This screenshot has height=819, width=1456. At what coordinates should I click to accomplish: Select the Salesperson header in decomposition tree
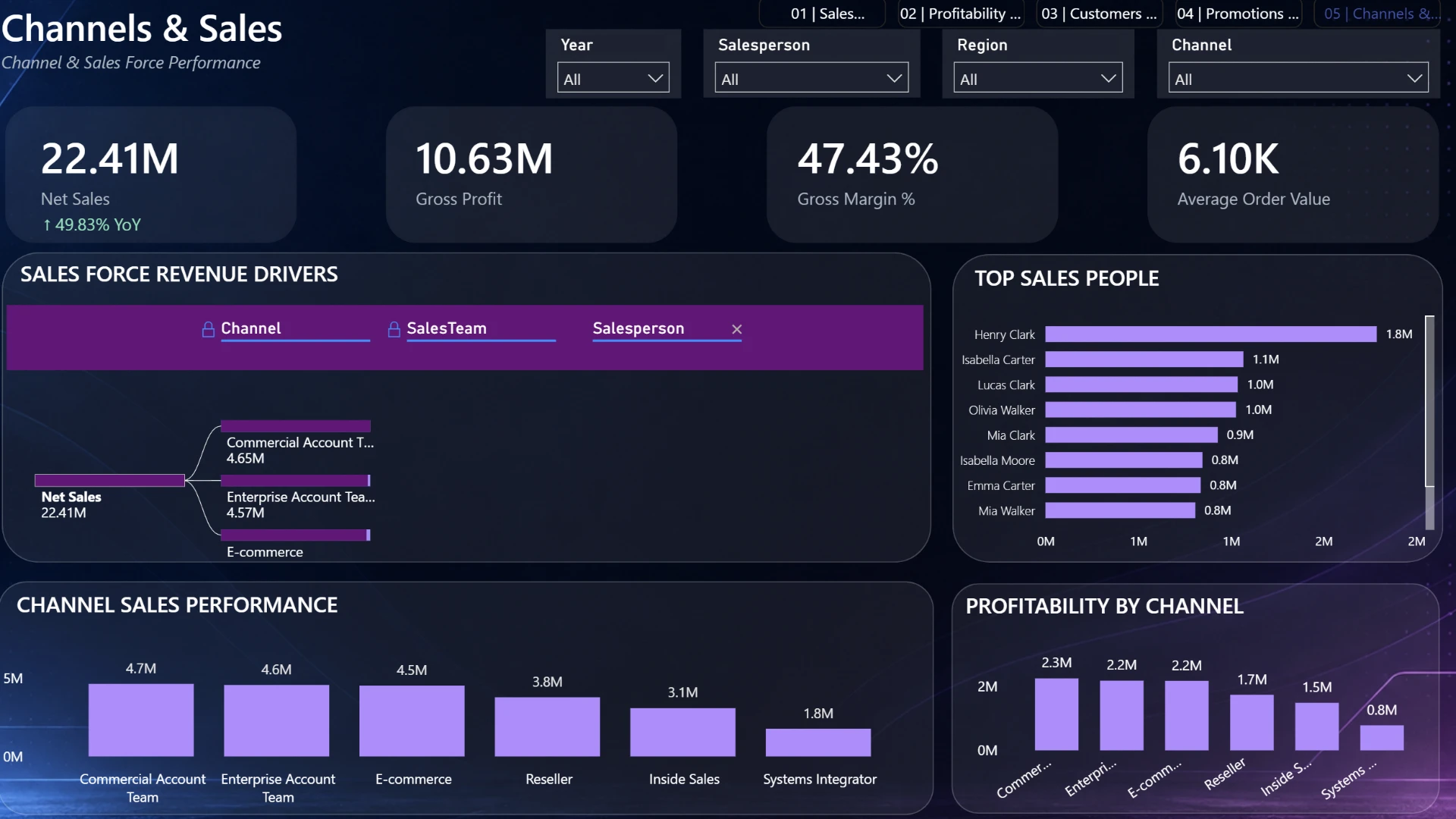point(639,328)
